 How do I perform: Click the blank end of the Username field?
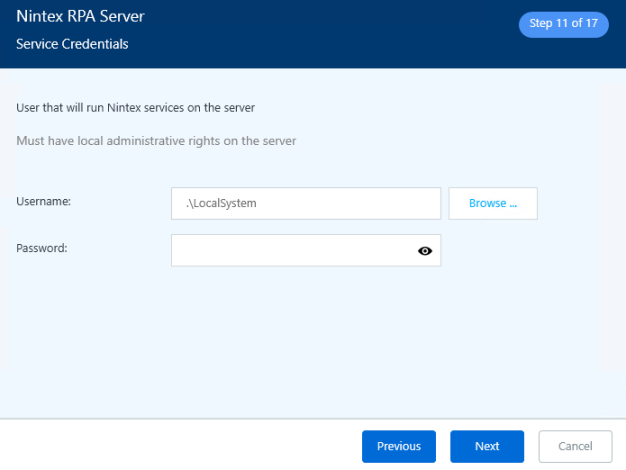pyautogui.click(x=400, y=203)
